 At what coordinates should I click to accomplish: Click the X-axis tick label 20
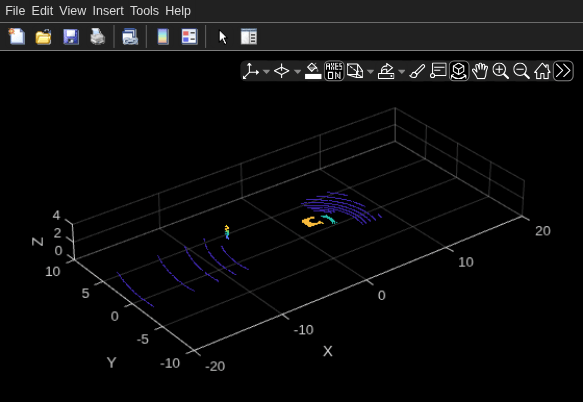tap(543, 231)
